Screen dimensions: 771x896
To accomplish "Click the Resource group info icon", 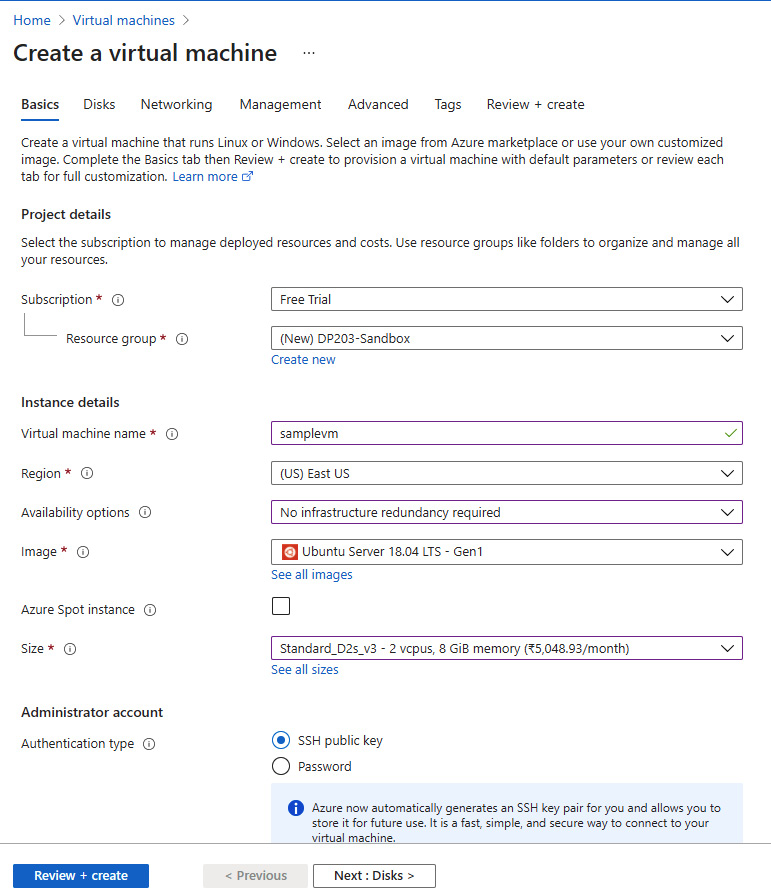I will (x=182, y=339).
